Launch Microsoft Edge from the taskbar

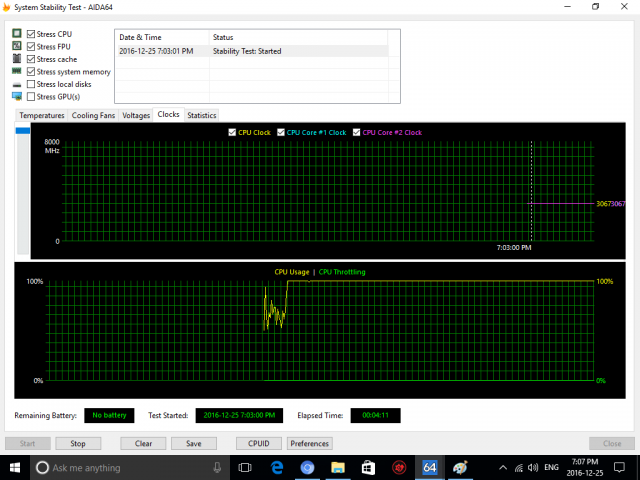click(276, 467)
